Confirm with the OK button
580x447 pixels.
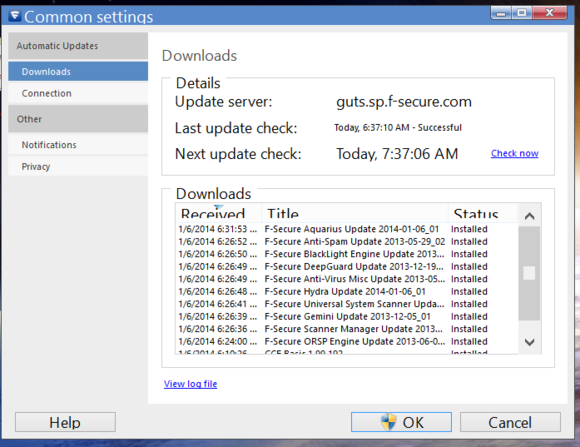tap(401, 422)
